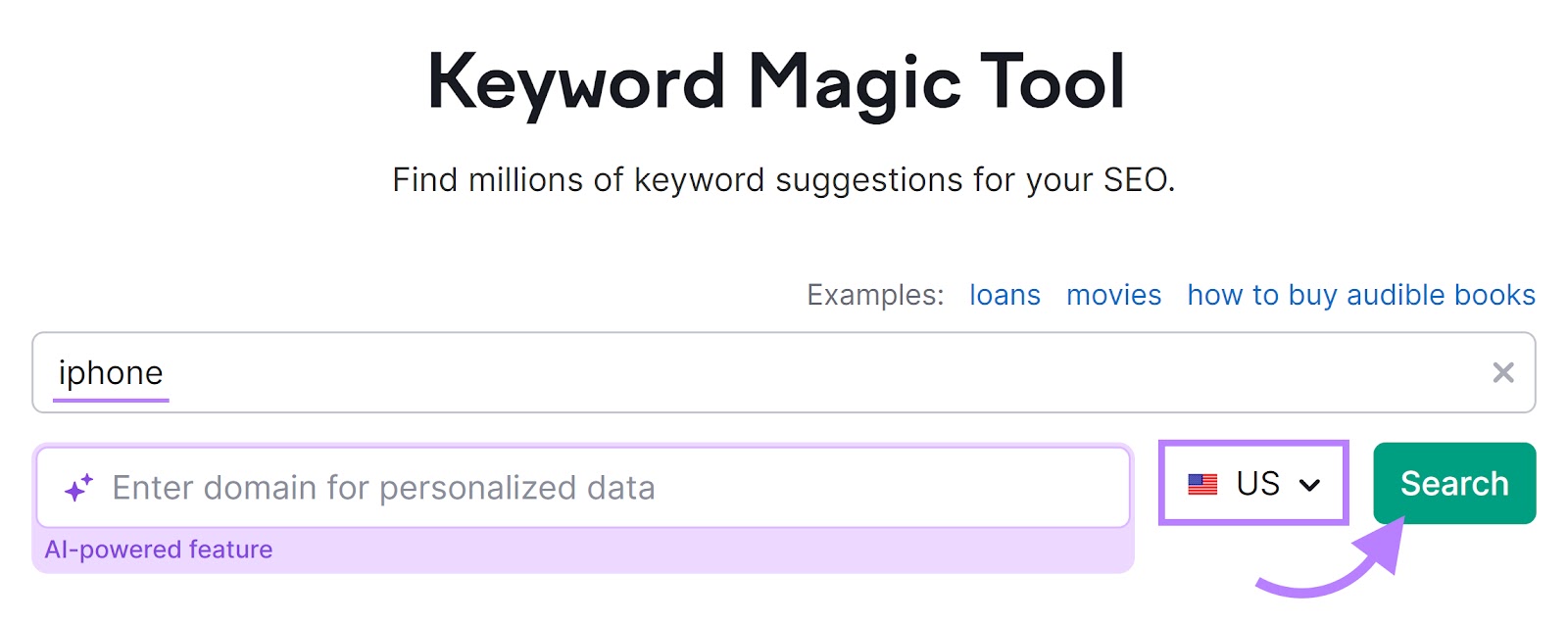
Task: Clear the keyword input using the × icon
Action: pos(1501,372)
